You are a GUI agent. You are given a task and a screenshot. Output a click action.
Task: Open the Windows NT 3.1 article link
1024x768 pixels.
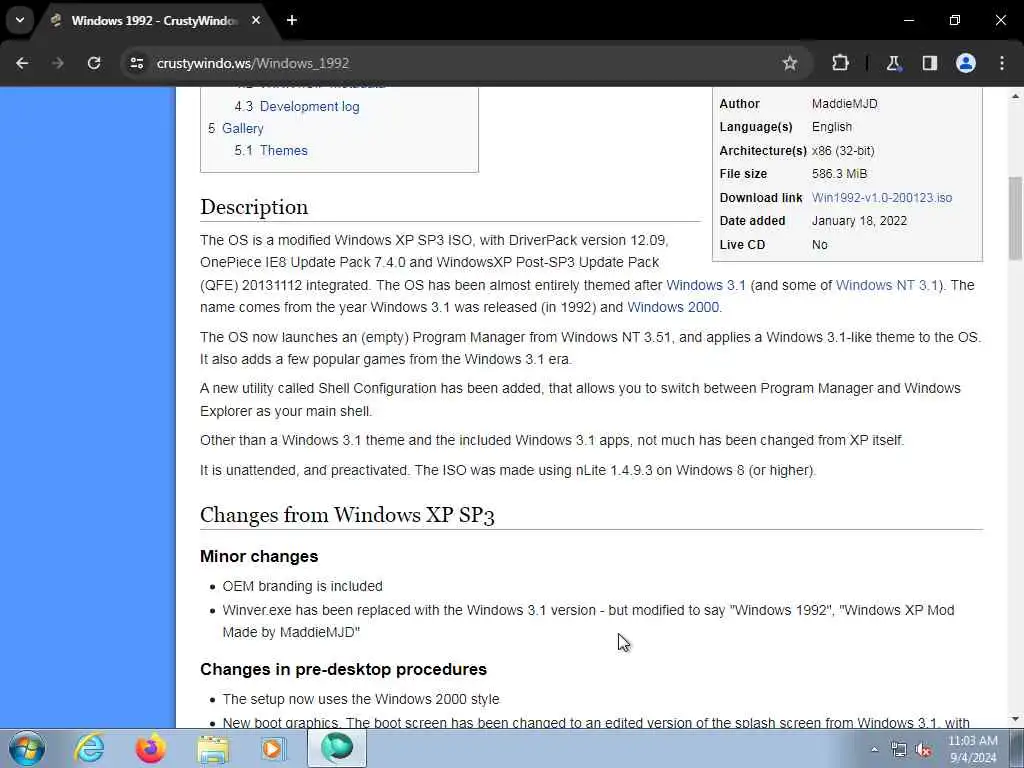pyautogui.click(x=887, y=285)
